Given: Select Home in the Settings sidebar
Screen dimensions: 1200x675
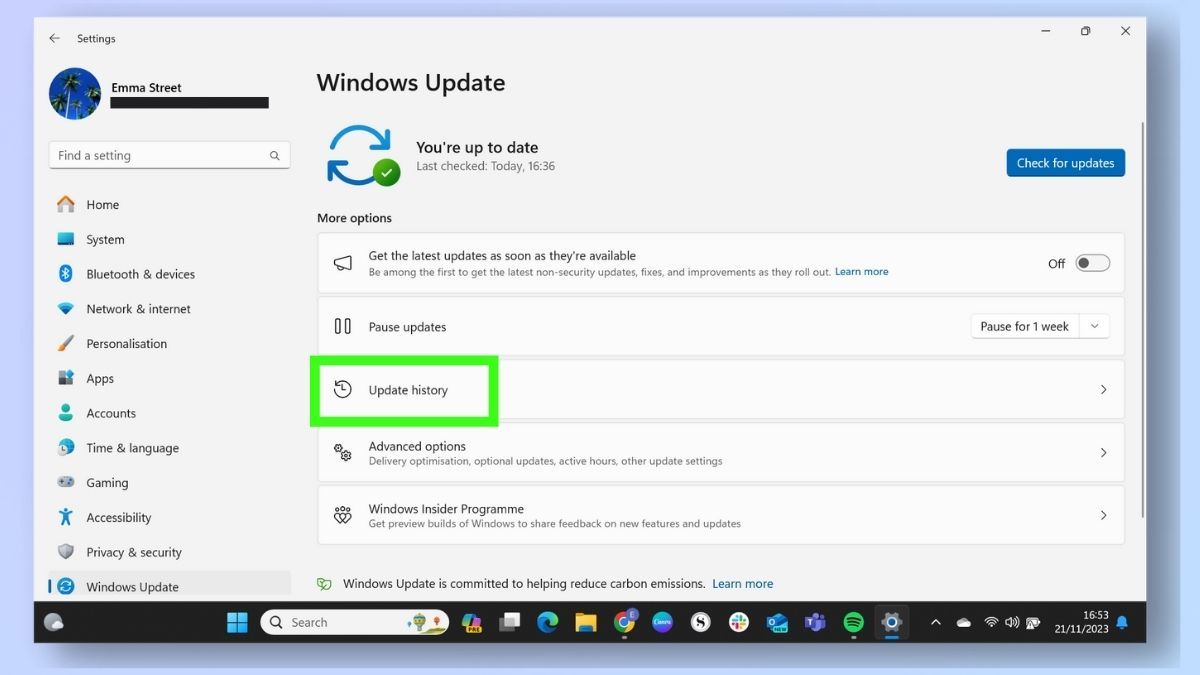Looking at the screenshot, I should [100, 204].
